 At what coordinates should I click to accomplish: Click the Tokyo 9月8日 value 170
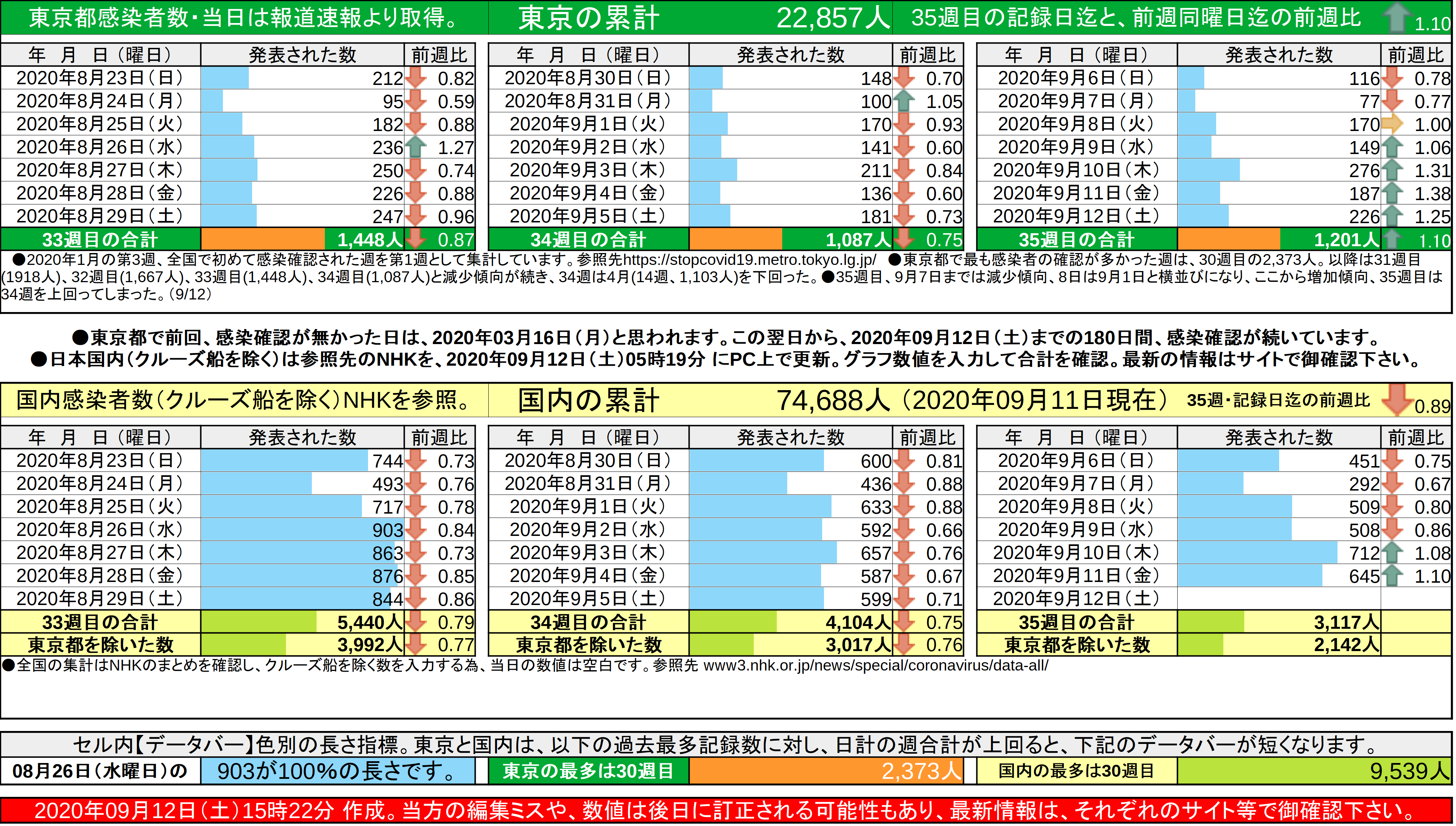click(x=1364, y=124)
